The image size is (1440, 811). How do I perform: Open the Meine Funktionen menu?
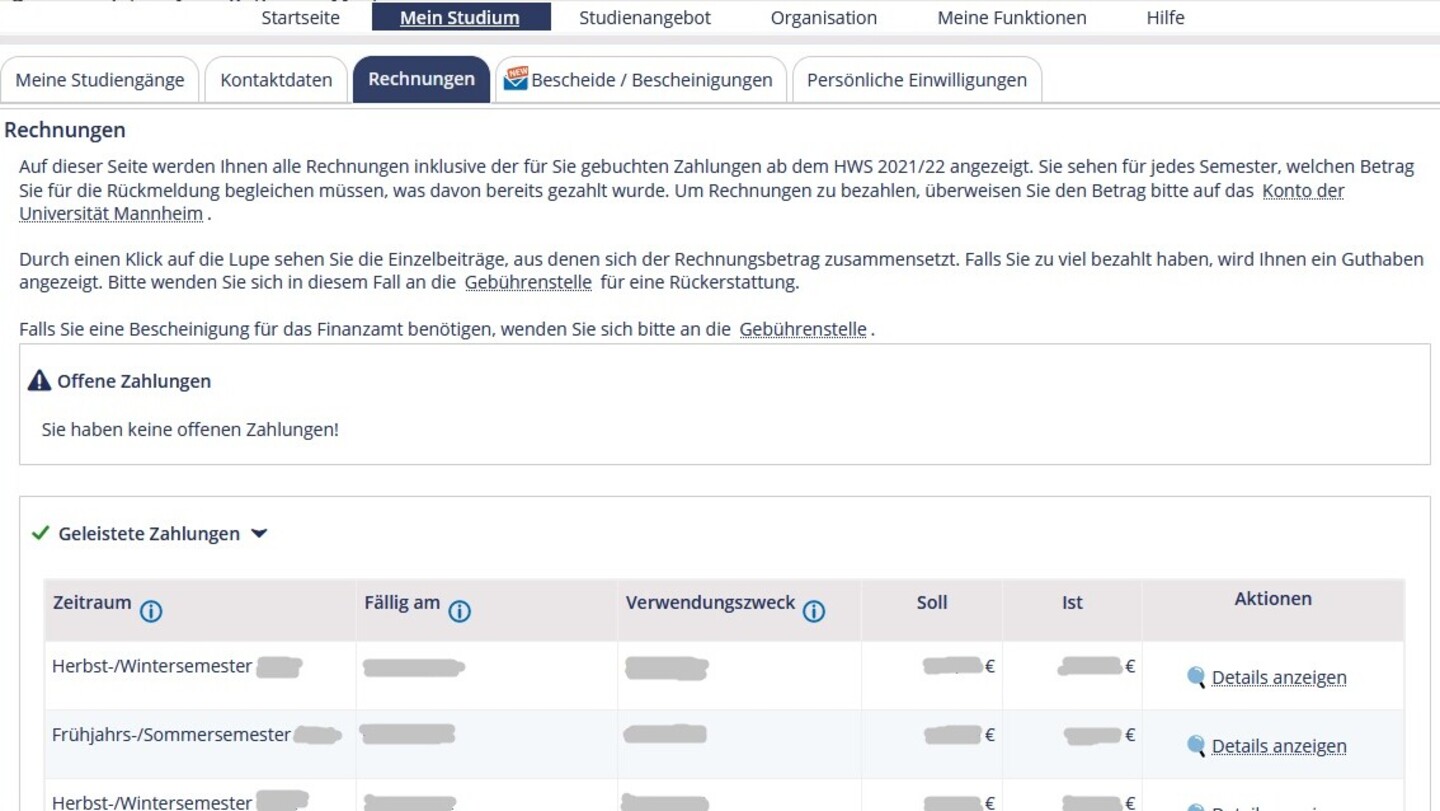[x=1011, y=17]
